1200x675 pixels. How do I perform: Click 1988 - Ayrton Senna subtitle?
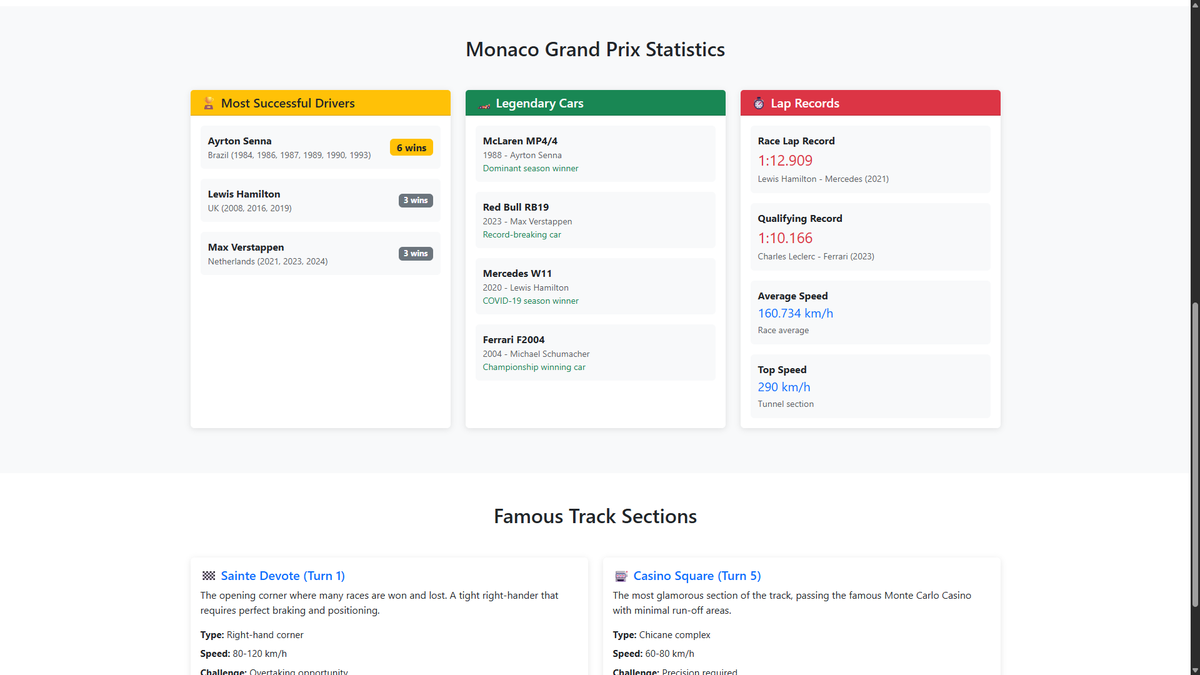[522, 156]
